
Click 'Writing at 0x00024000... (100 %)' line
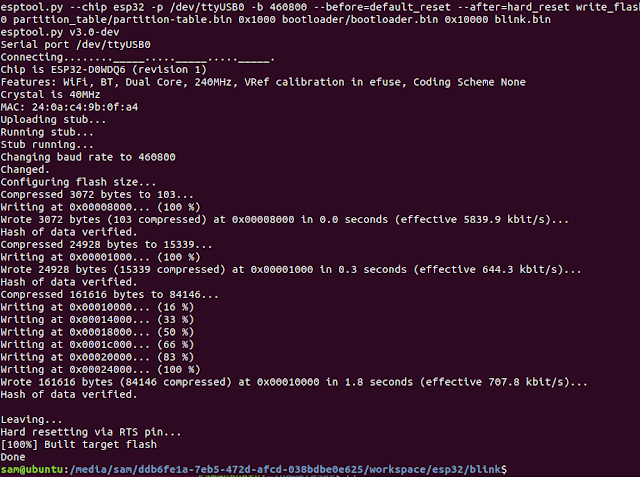tap(100, 370)
